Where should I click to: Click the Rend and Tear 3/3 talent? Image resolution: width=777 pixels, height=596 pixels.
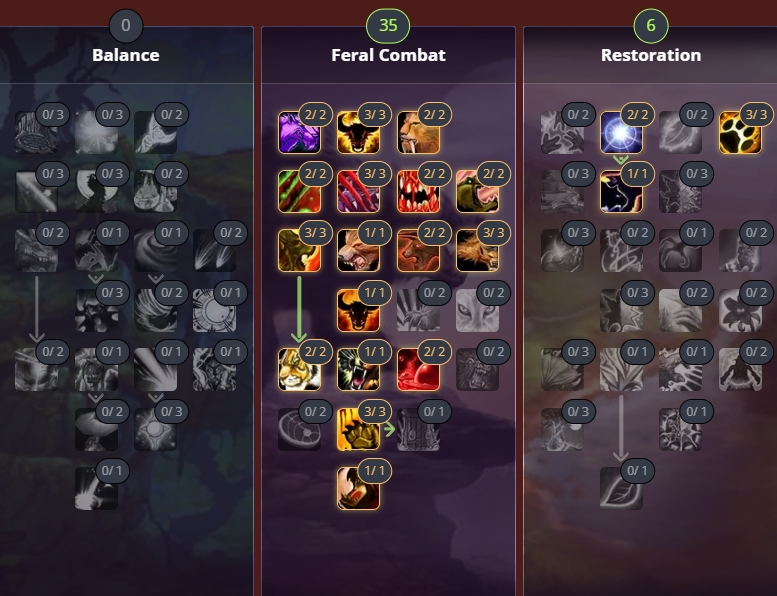(358, 429)
